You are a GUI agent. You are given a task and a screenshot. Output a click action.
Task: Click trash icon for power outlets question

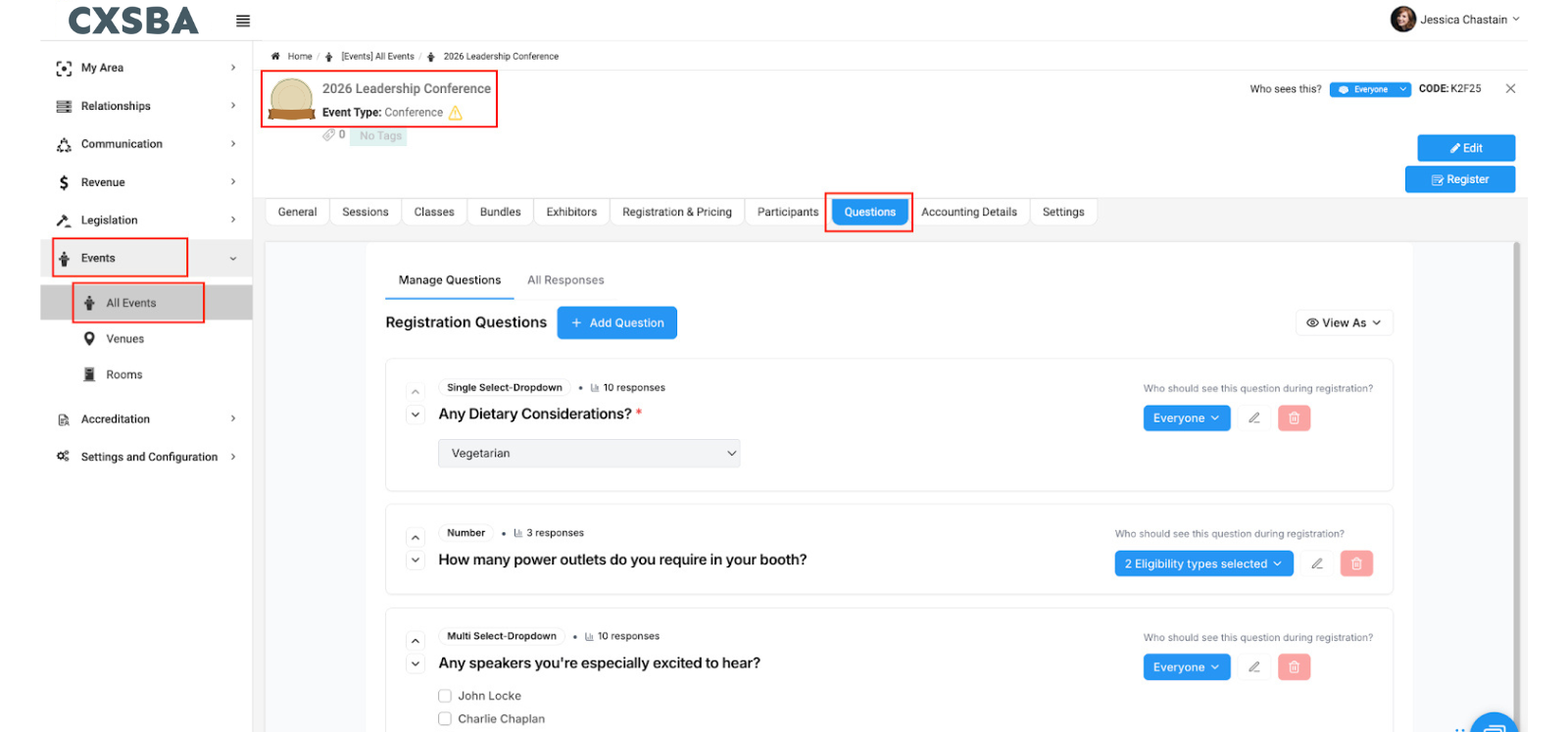(1356, 563)
